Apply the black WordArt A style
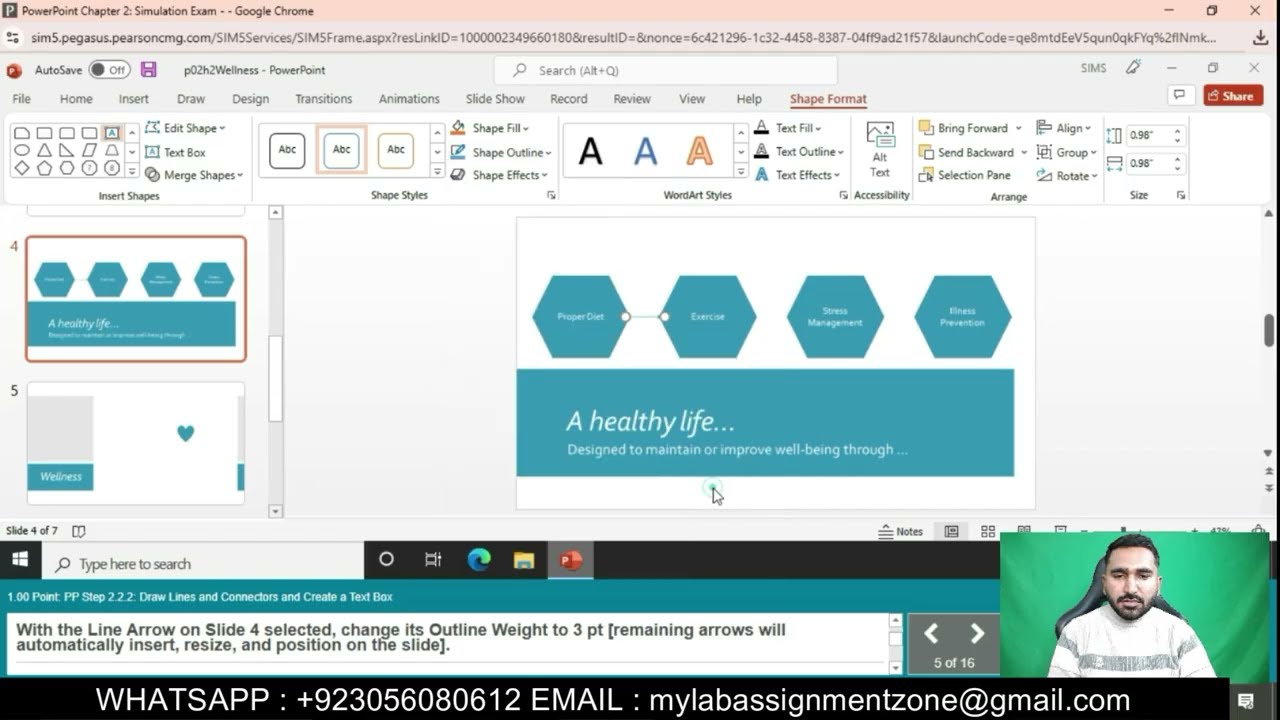Image resolution: width=1280 pixels, height=720 pixels. [x=591, y=151]
